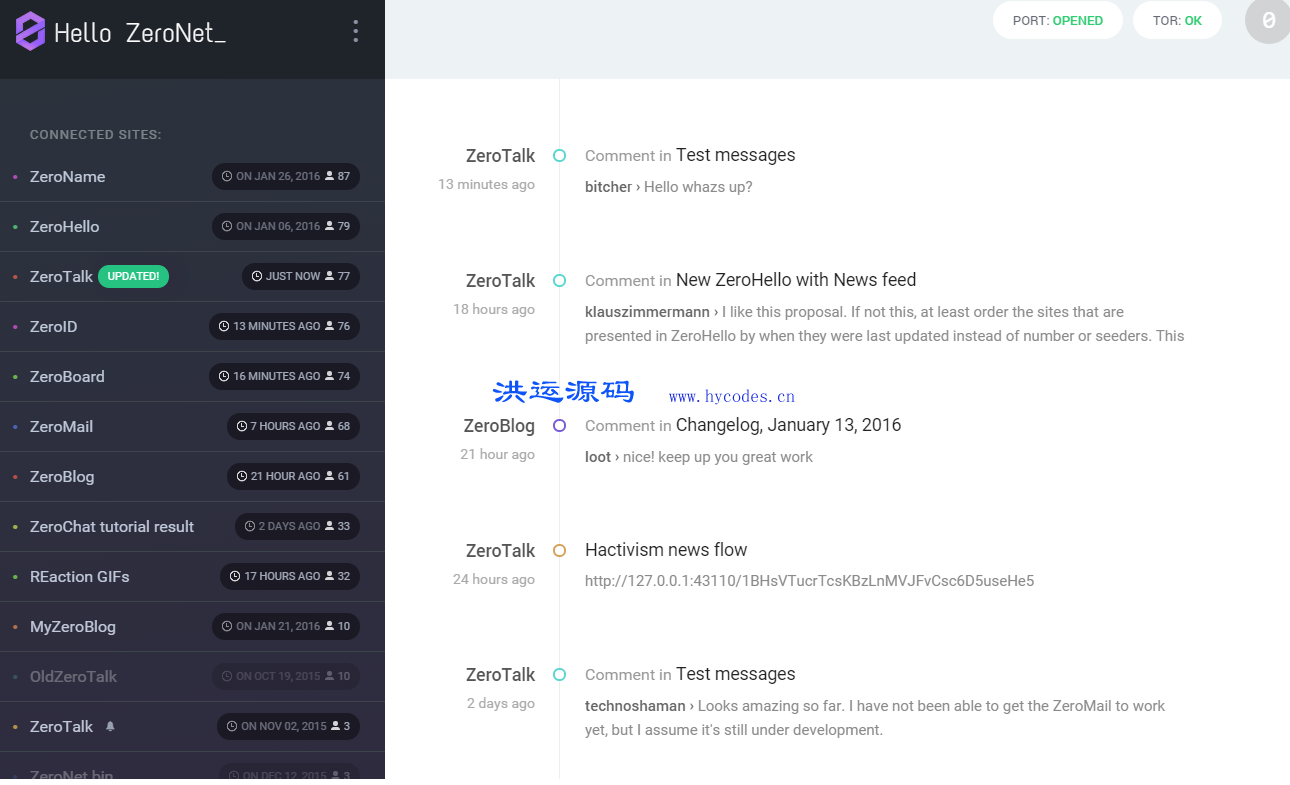Click the timeline dot for Hactivism news flow

(559, 551)
